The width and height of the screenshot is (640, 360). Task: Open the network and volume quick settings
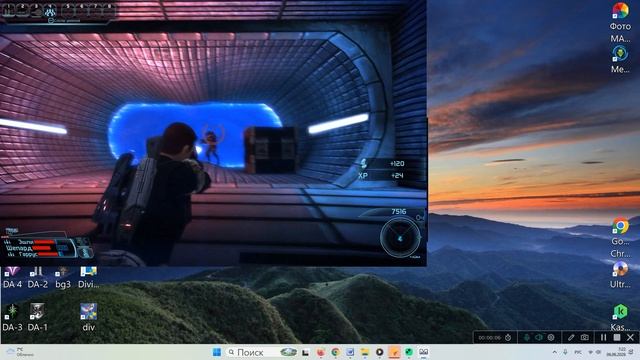coord(594,352)
